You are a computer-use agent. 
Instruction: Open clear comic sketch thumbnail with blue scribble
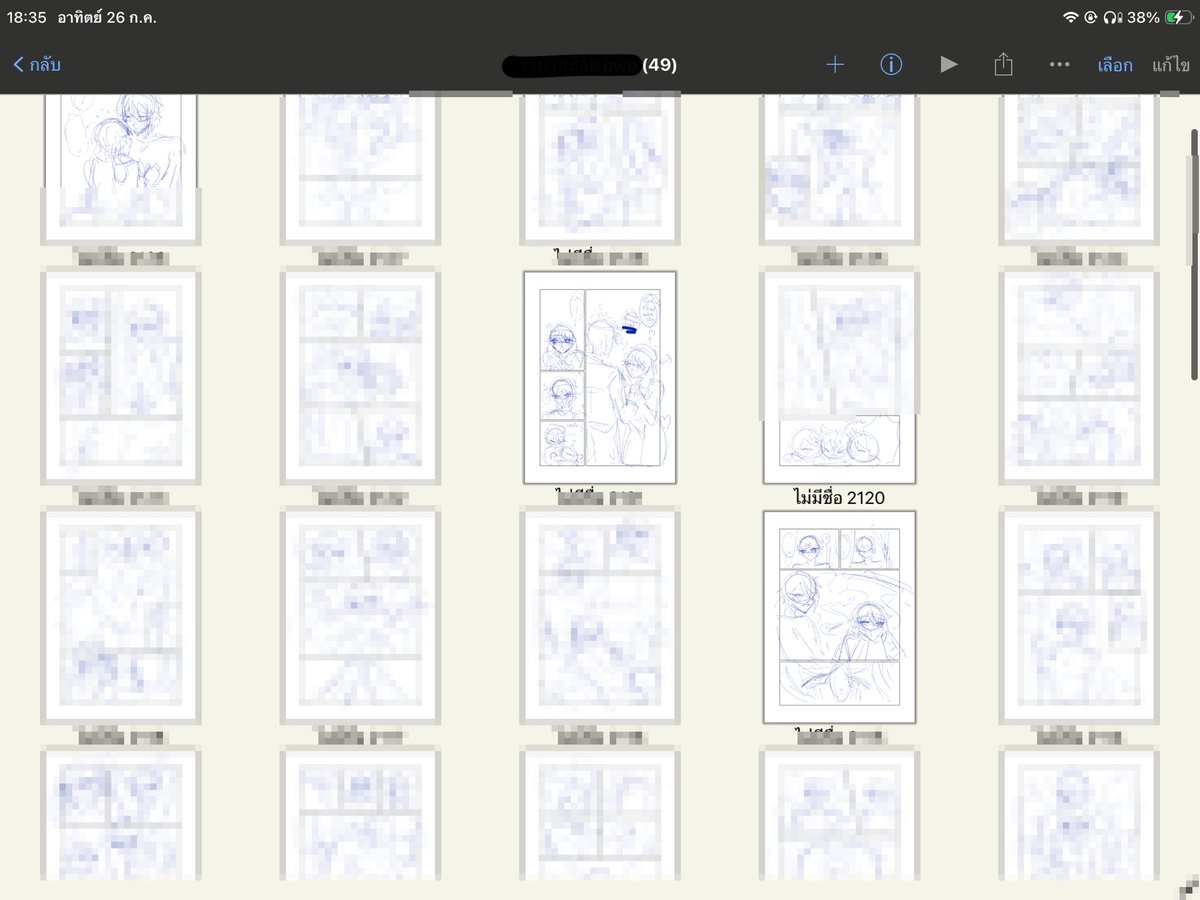click(x=600, y=377)
